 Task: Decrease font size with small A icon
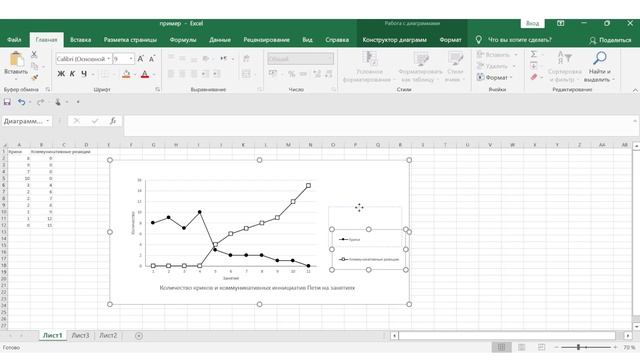tap(152, 59)
